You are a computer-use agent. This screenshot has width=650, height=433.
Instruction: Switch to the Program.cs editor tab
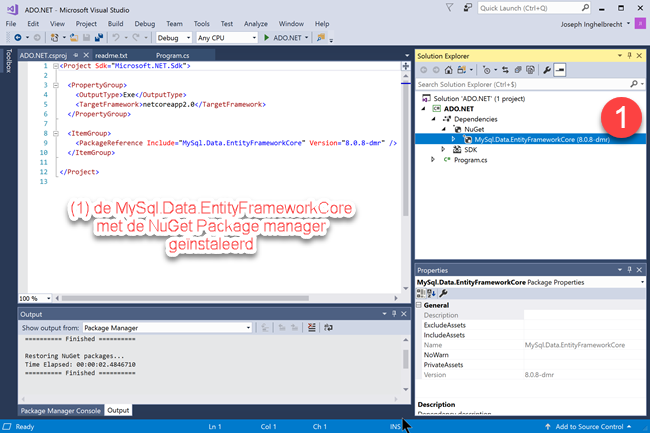coord(172,55)
